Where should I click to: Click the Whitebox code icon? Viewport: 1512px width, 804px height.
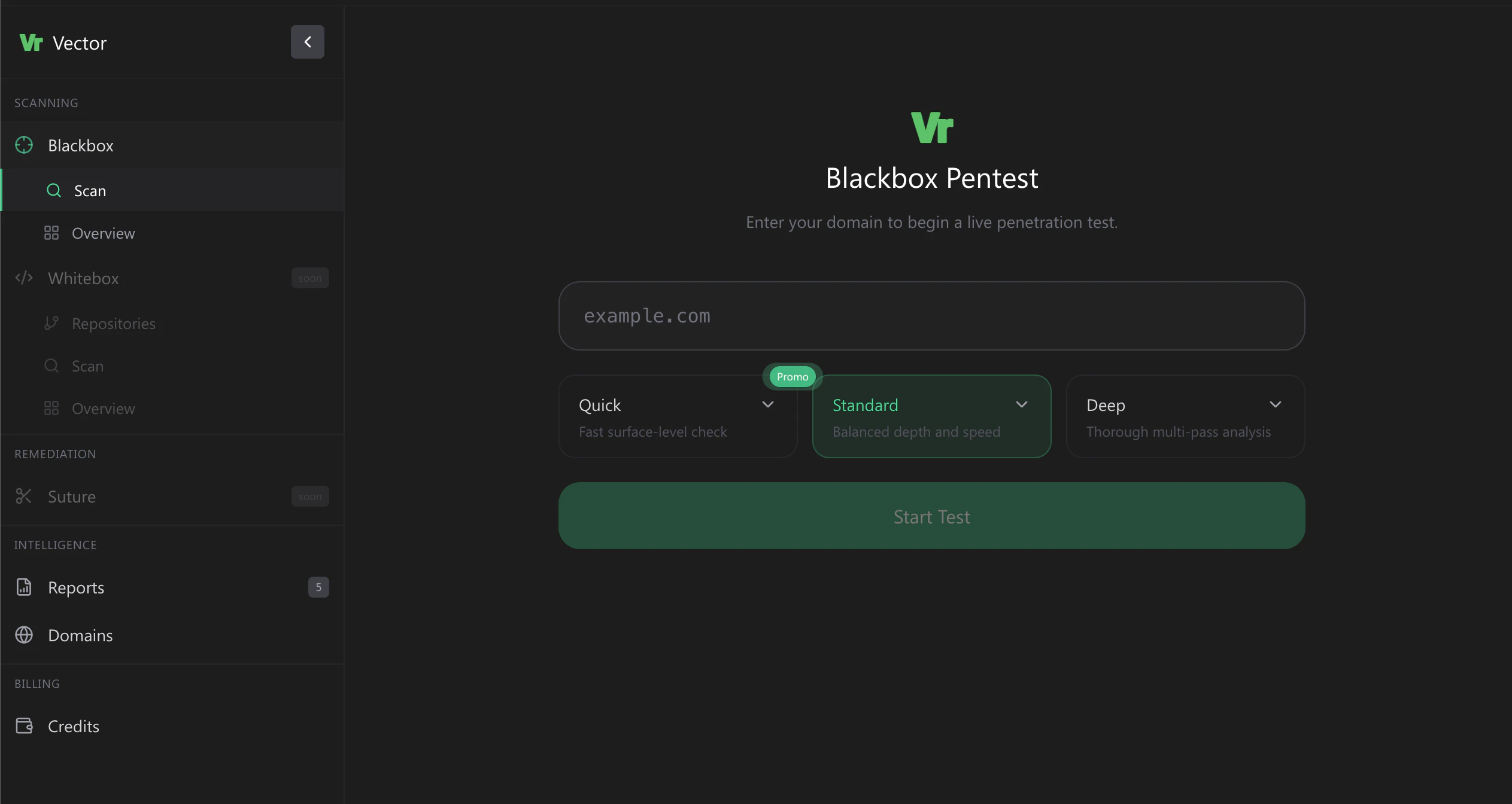coord(24,278)
